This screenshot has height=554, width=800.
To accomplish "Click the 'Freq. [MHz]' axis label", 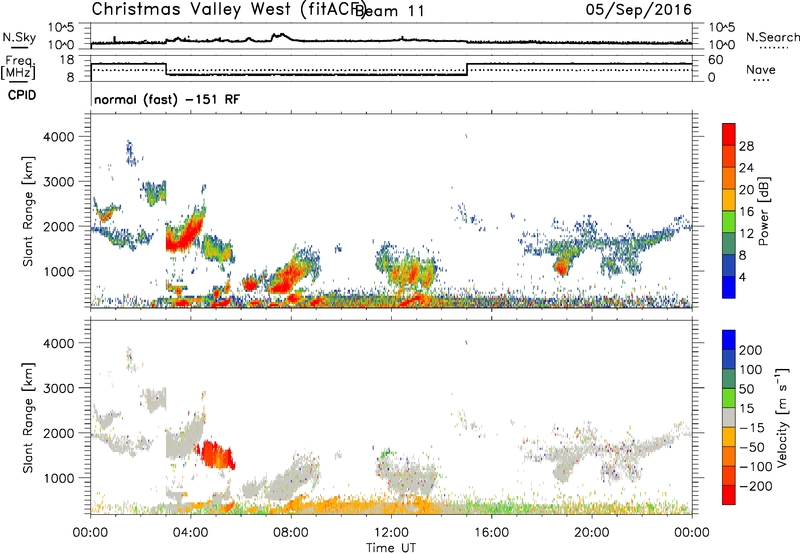I will (x=18, y=68).
